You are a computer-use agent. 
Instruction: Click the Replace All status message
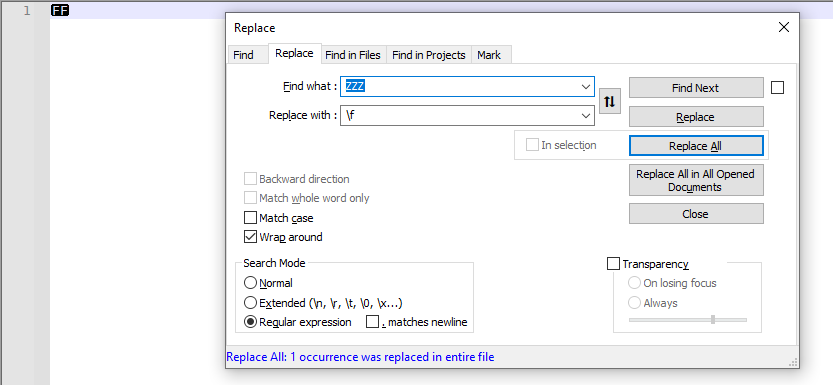(360, 357)
